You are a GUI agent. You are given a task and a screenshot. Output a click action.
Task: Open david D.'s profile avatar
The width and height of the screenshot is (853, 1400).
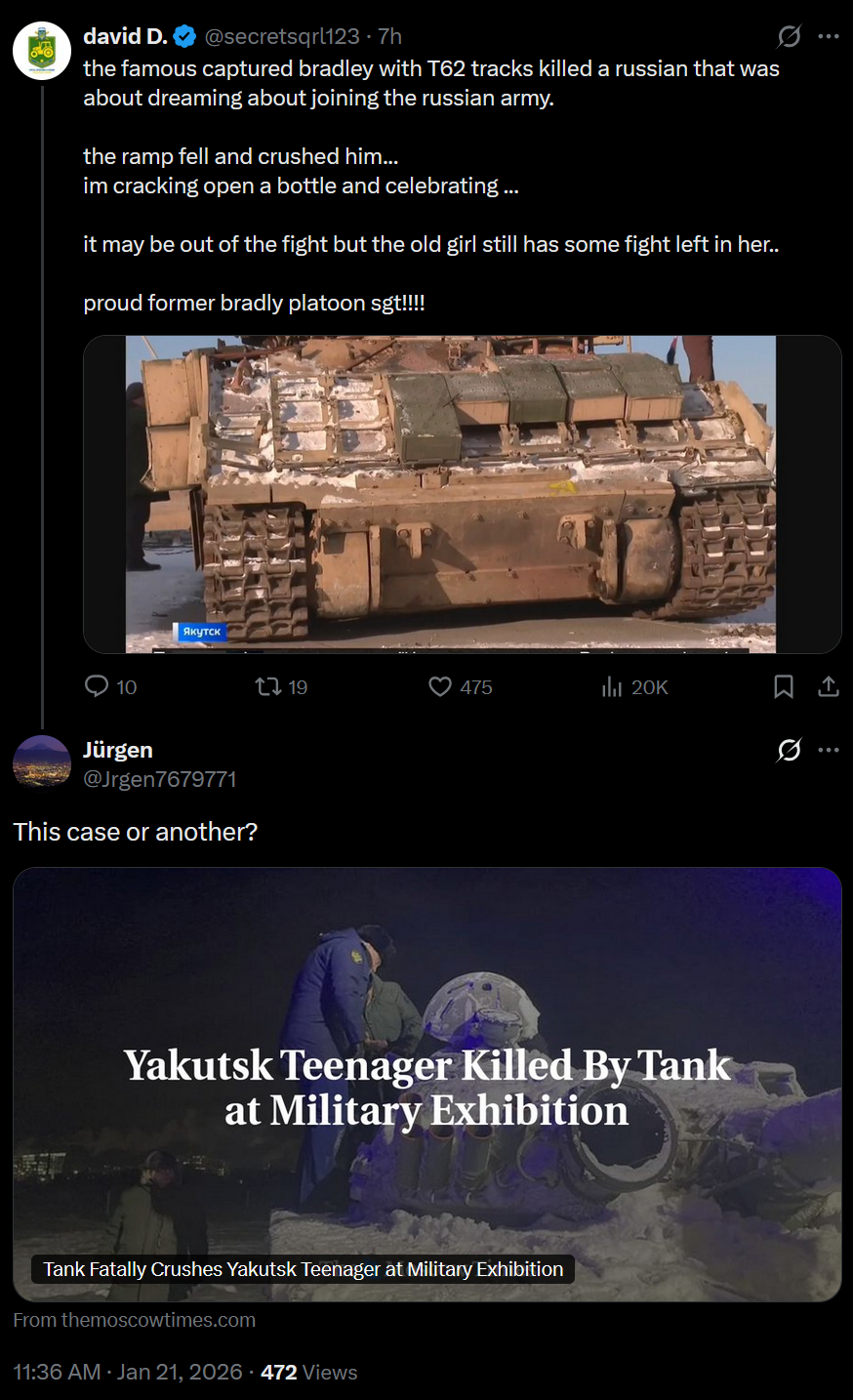[42, 50]
